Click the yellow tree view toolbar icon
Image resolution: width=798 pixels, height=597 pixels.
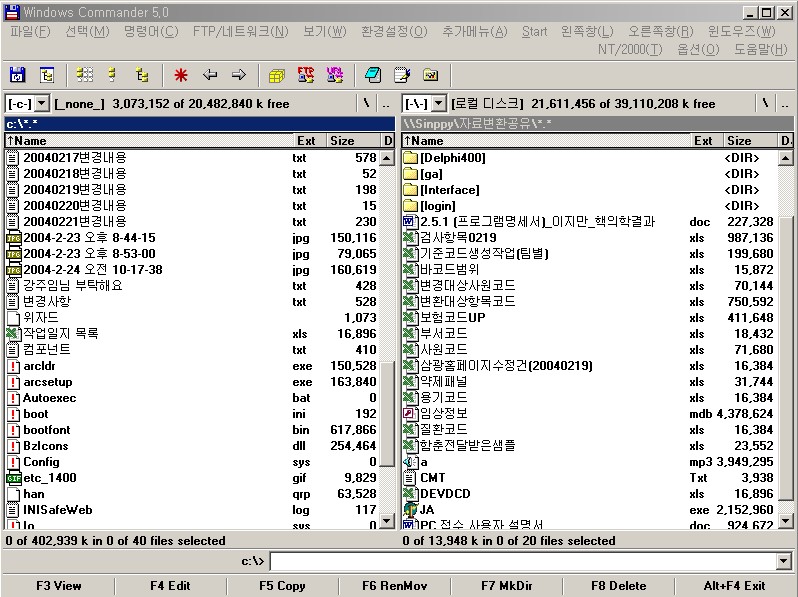point(142,75)
